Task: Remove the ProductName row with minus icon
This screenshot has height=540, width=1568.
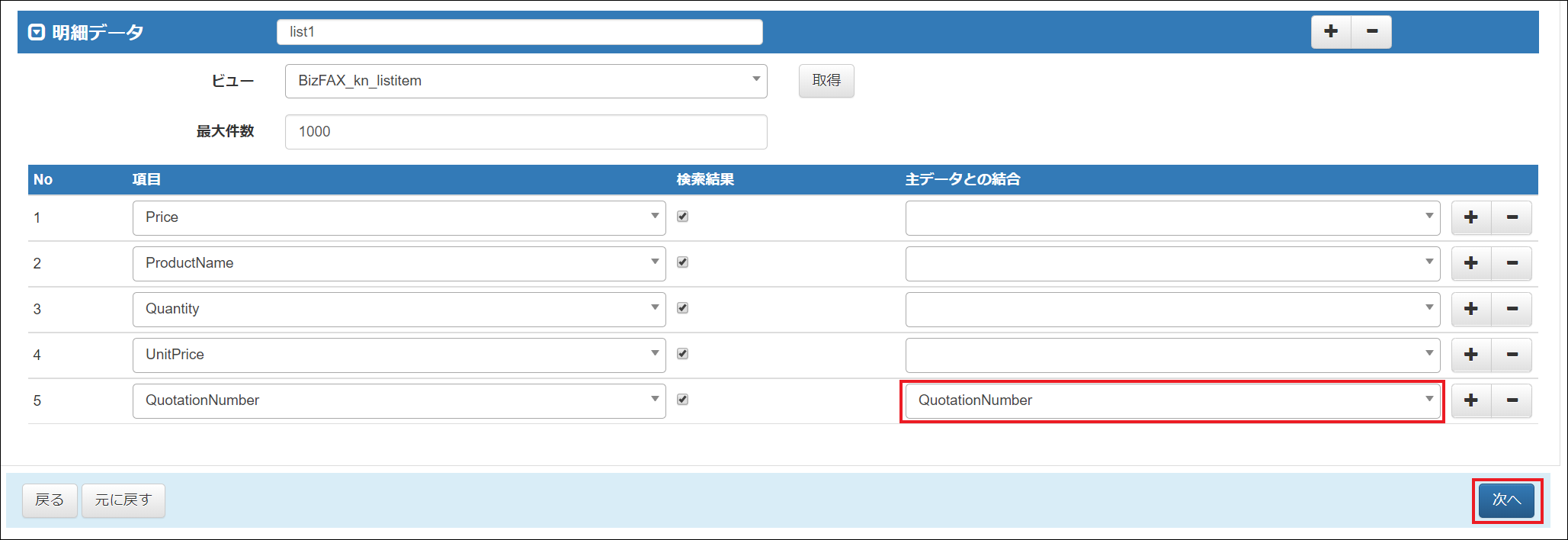Action: [1512, 263]
